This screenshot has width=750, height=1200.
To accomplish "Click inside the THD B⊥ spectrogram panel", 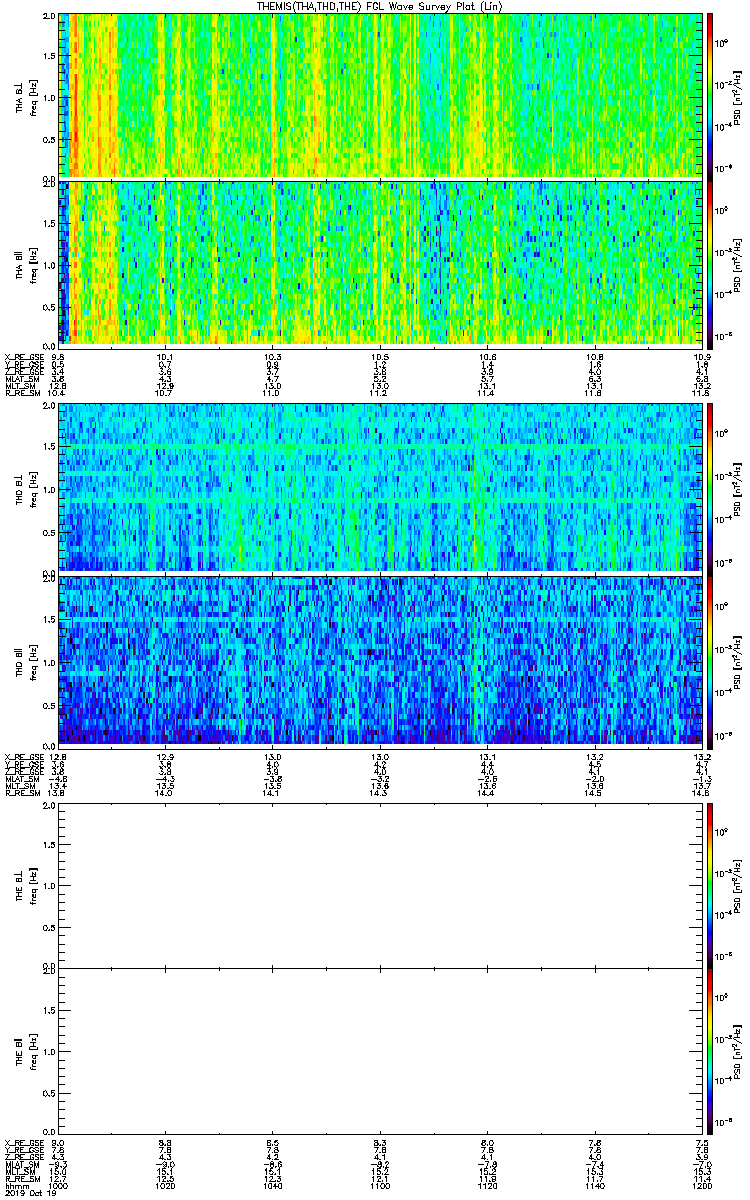I will (382, 487).
